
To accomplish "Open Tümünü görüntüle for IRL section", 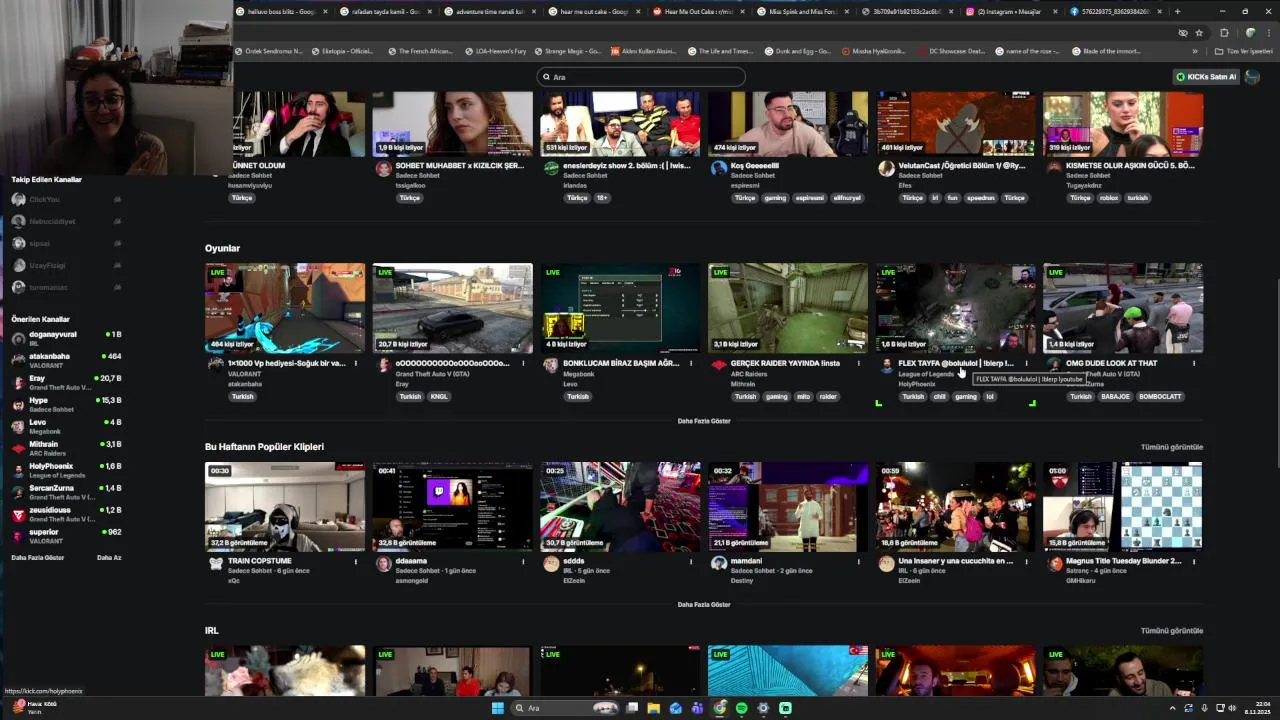I will [1172, 631].
